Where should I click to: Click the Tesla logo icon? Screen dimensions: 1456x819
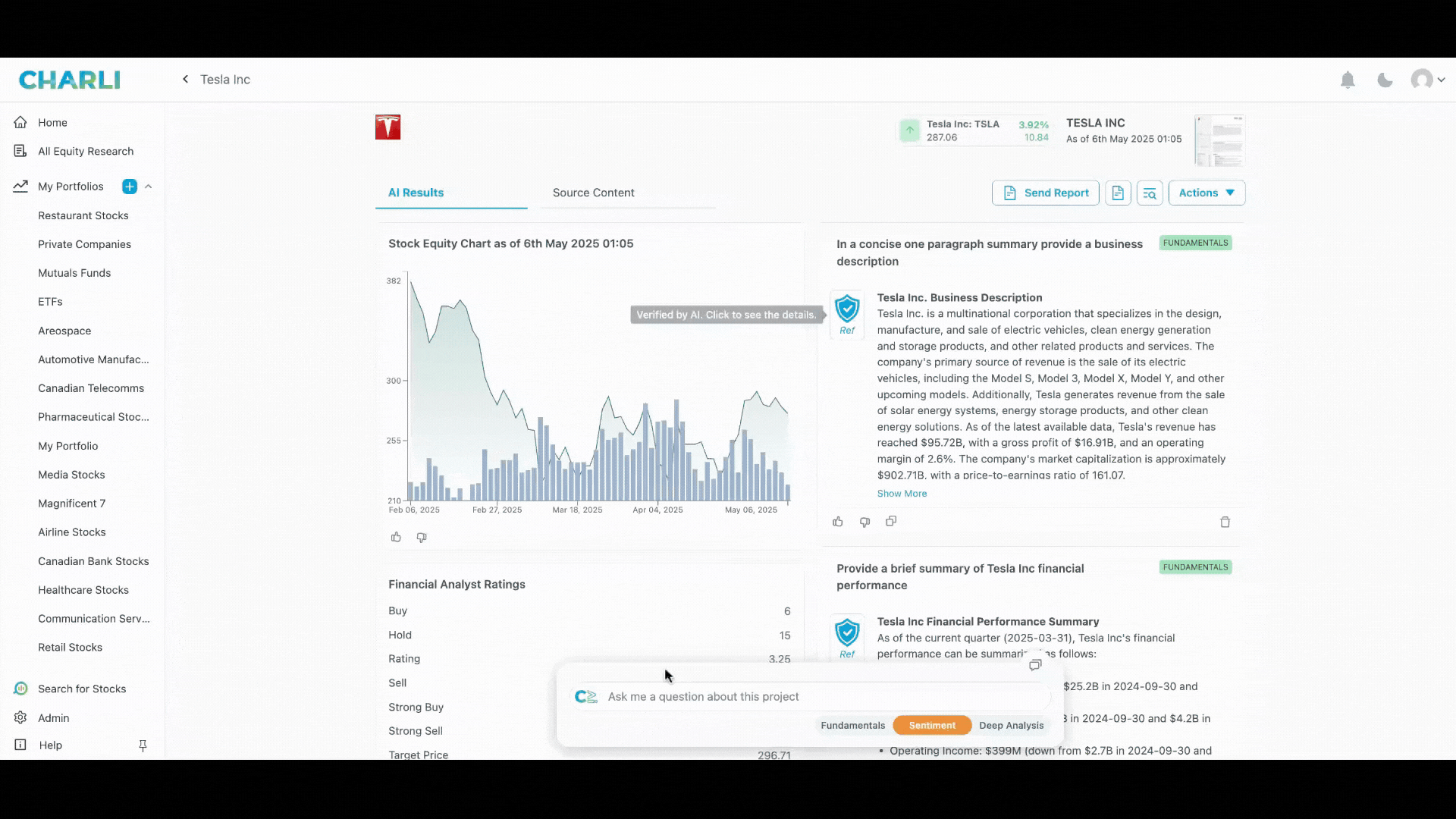click(388, 127)
